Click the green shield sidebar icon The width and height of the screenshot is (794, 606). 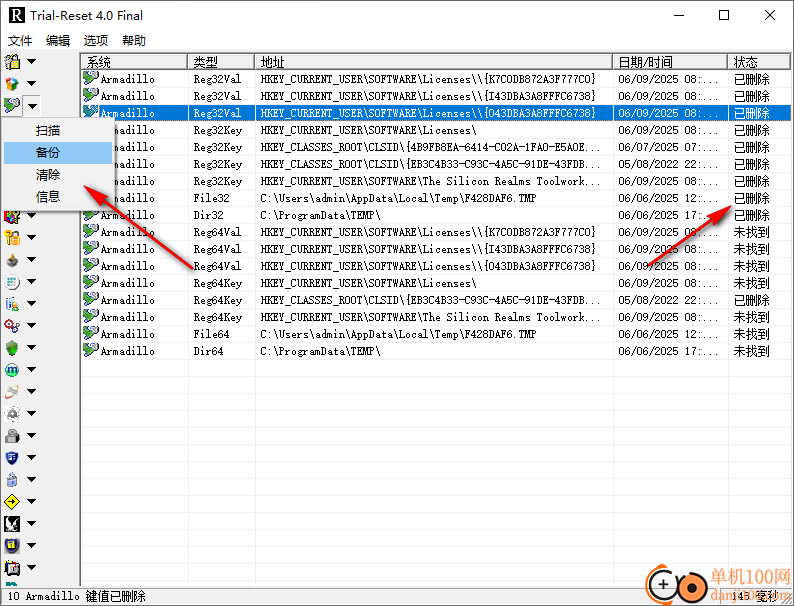coord(12,348)
